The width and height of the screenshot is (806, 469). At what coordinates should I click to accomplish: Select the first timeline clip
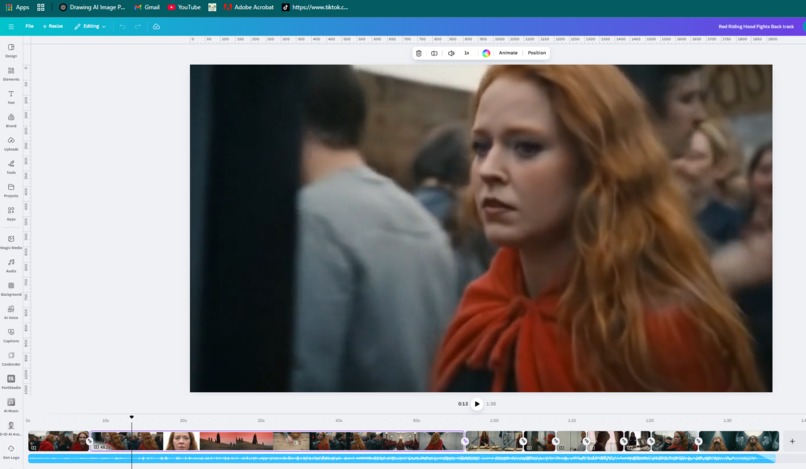[58, 441]
